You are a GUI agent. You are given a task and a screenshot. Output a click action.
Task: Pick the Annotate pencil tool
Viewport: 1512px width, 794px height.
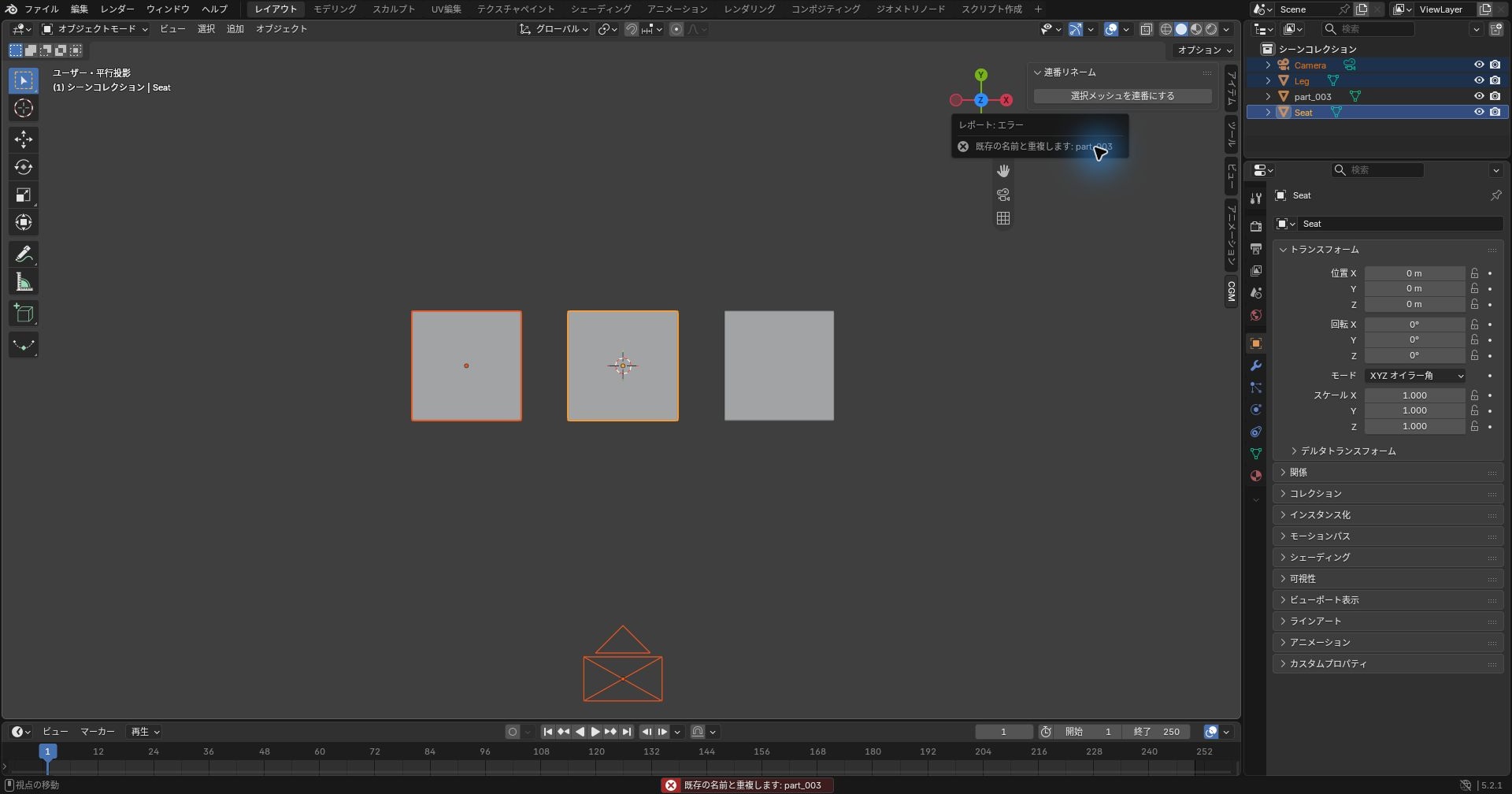(24, 254)
